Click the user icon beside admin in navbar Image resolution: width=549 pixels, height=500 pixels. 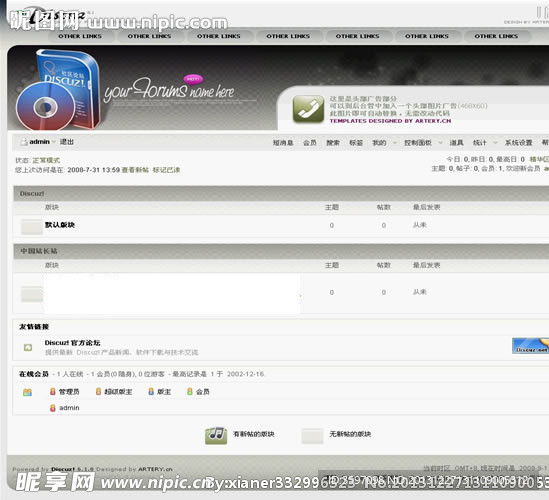pos(24,142)
